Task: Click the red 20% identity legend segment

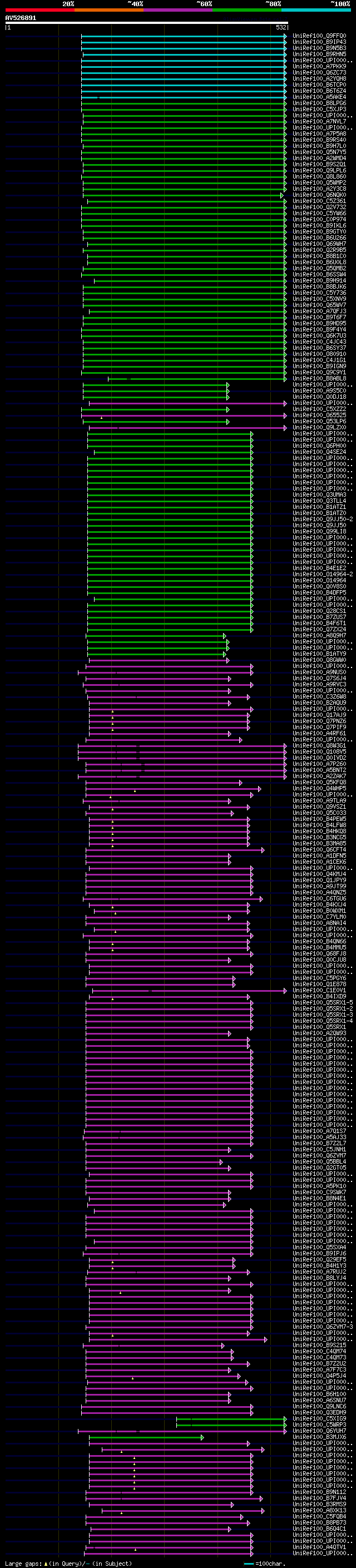Action: pyautogui.click(x=39, y=11)
